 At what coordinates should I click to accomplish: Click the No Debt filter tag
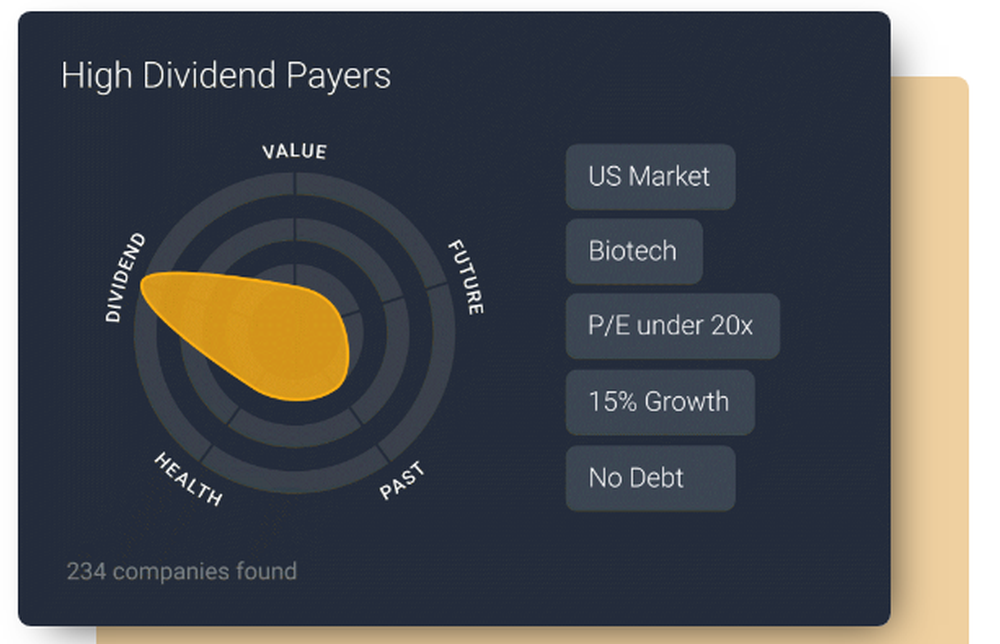point(650,478)
